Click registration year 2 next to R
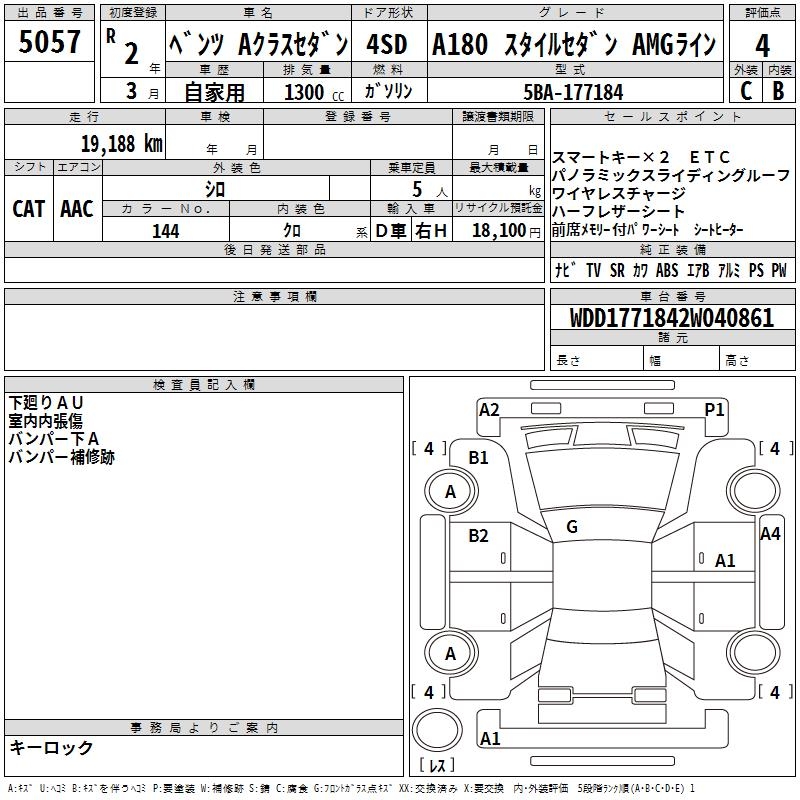This screenshot has height=800, width=800. 132,53
